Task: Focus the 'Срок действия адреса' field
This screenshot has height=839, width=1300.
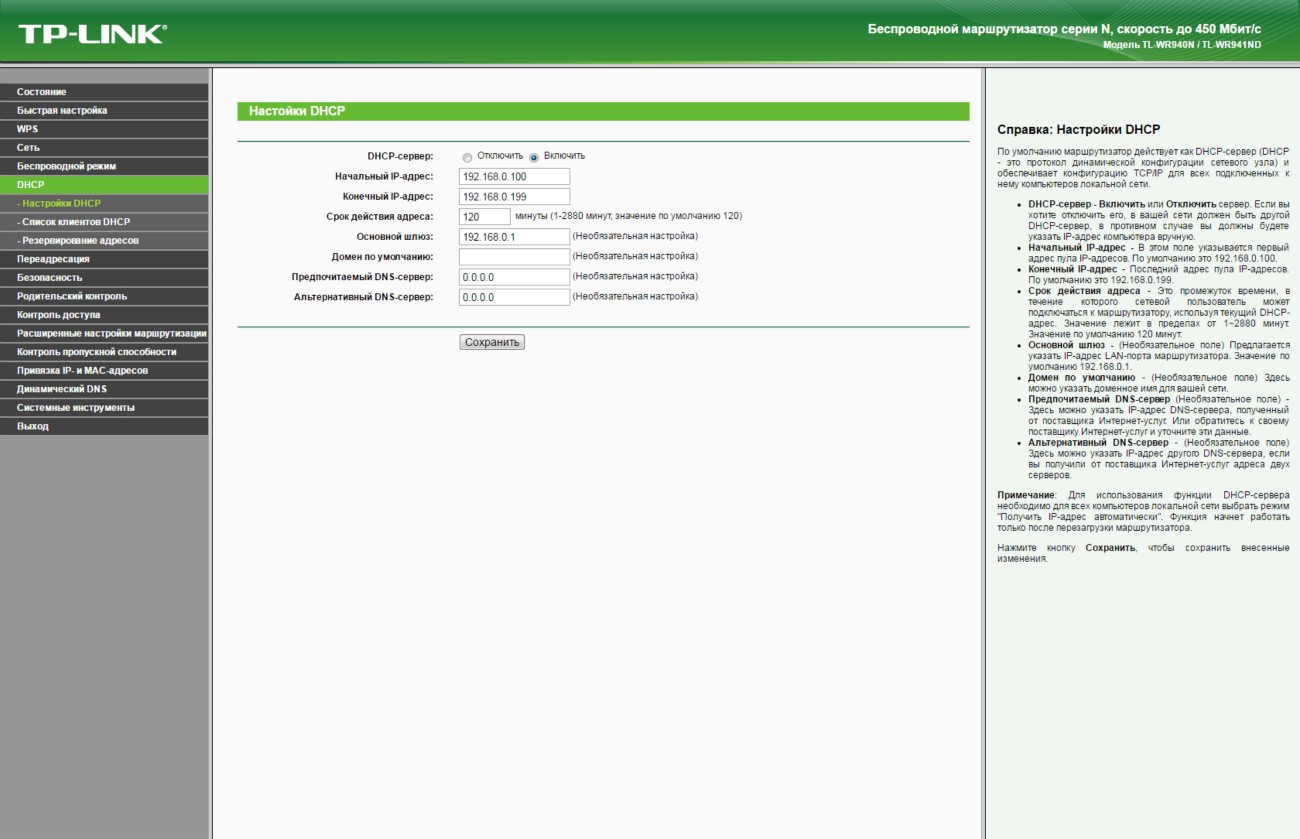Action: pos(484,217)
